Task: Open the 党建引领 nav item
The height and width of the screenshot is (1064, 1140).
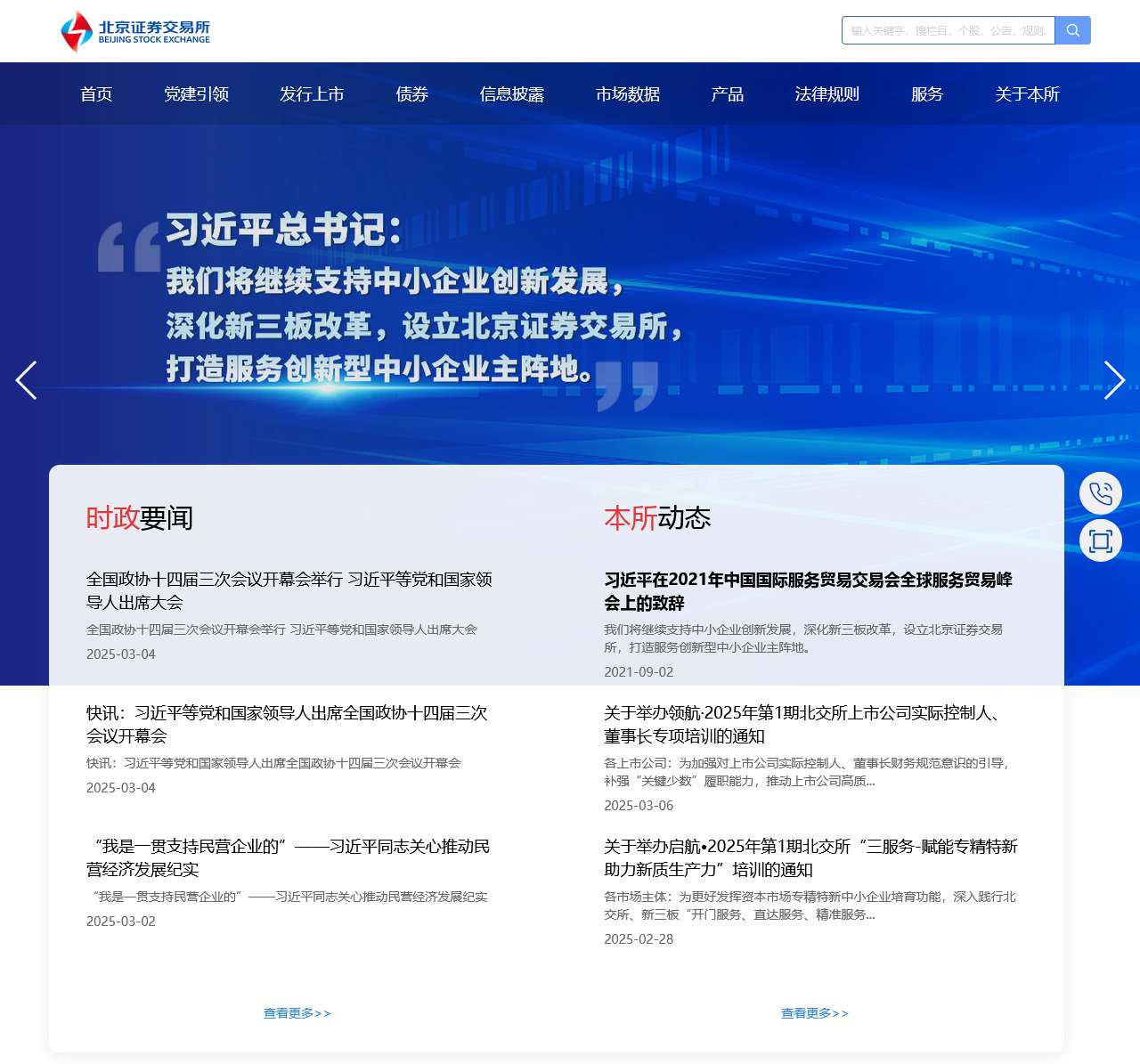Action: (x=197, y=94)
